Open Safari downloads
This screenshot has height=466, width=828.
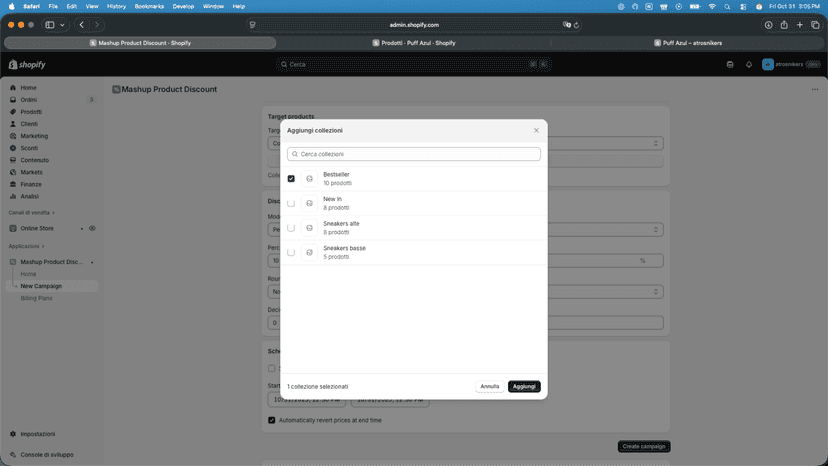coord(768,25)
